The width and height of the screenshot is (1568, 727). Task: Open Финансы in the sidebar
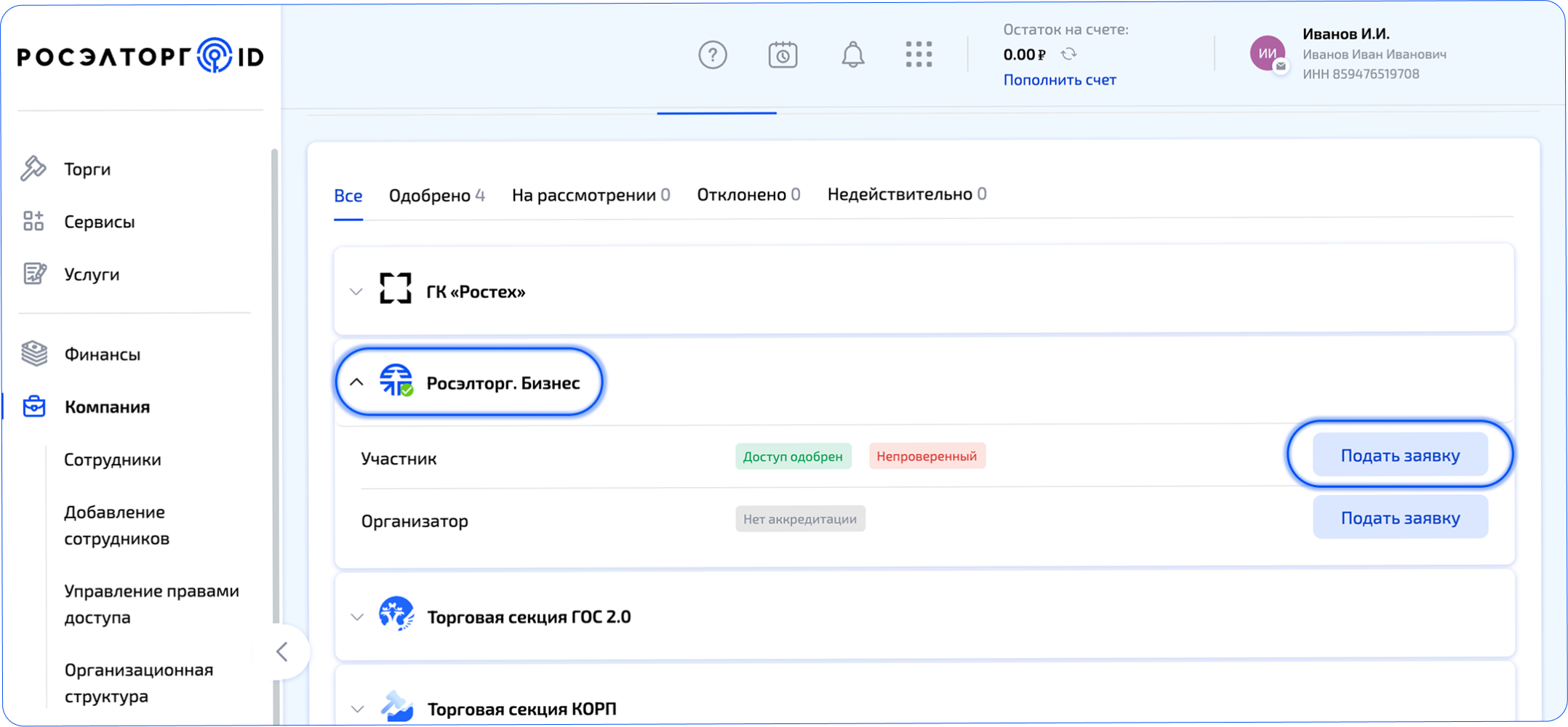coord(103,354)
